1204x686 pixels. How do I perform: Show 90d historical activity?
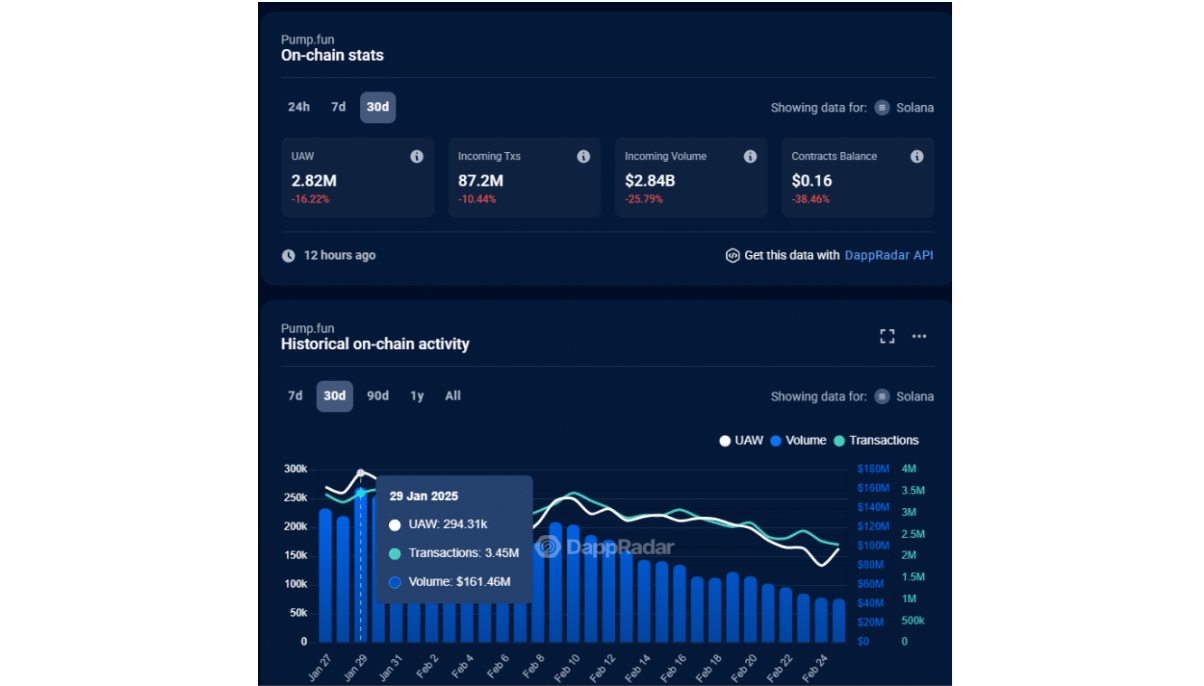[x=378, y=396]
